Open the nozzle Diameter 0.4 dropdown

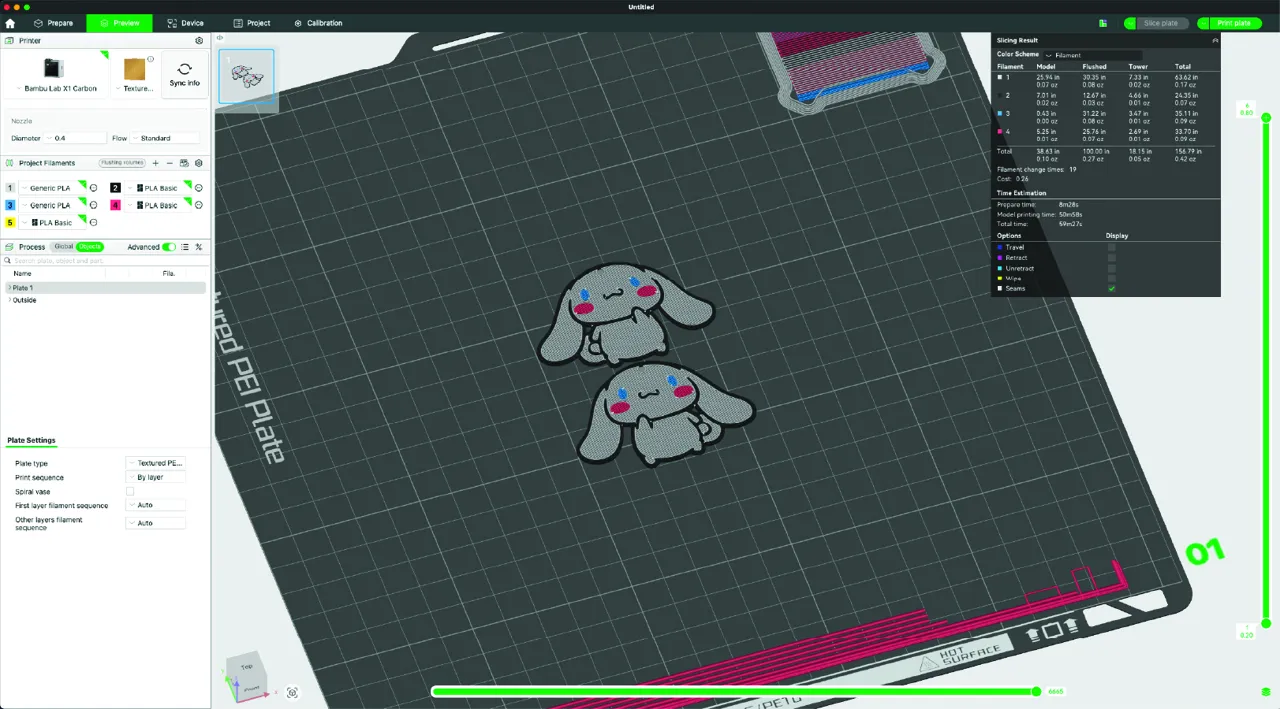[x=74, y=138]
